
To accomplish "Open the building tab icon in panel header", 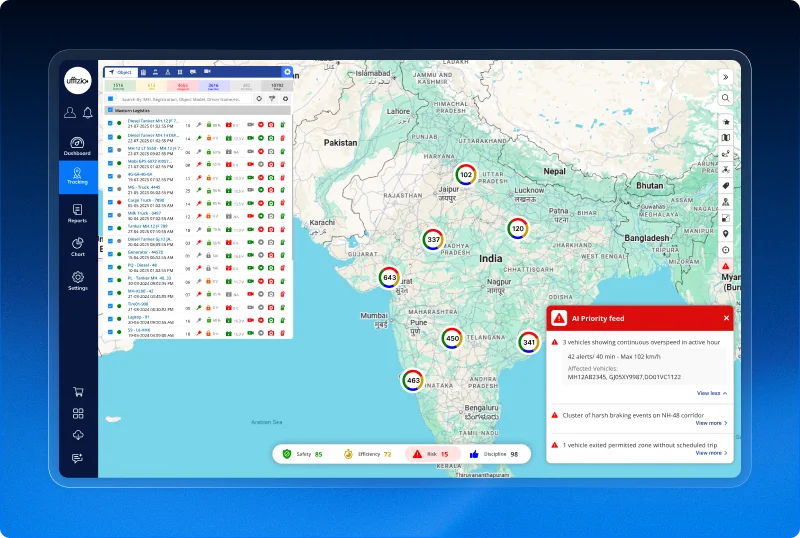I will [143, 72].
